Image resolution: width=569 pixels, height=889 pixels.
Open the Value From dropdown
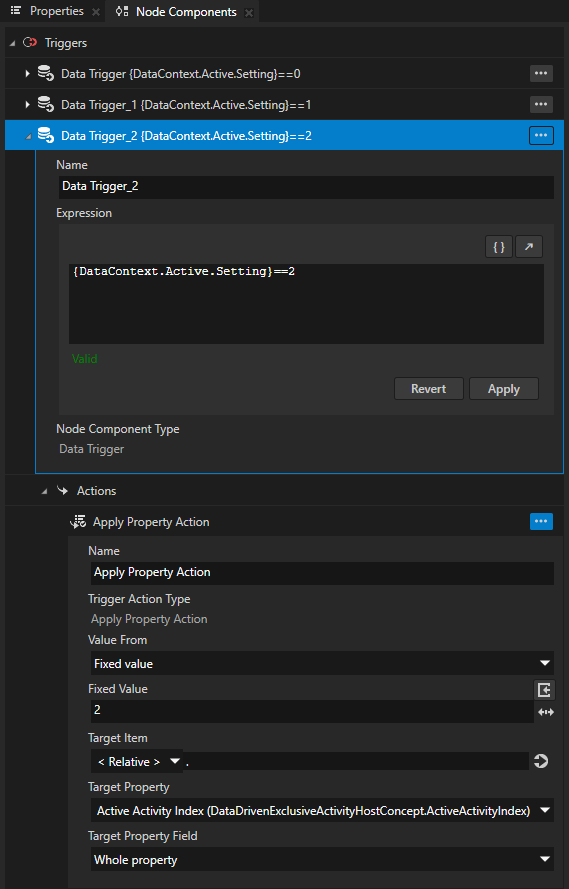coord(322,663)
